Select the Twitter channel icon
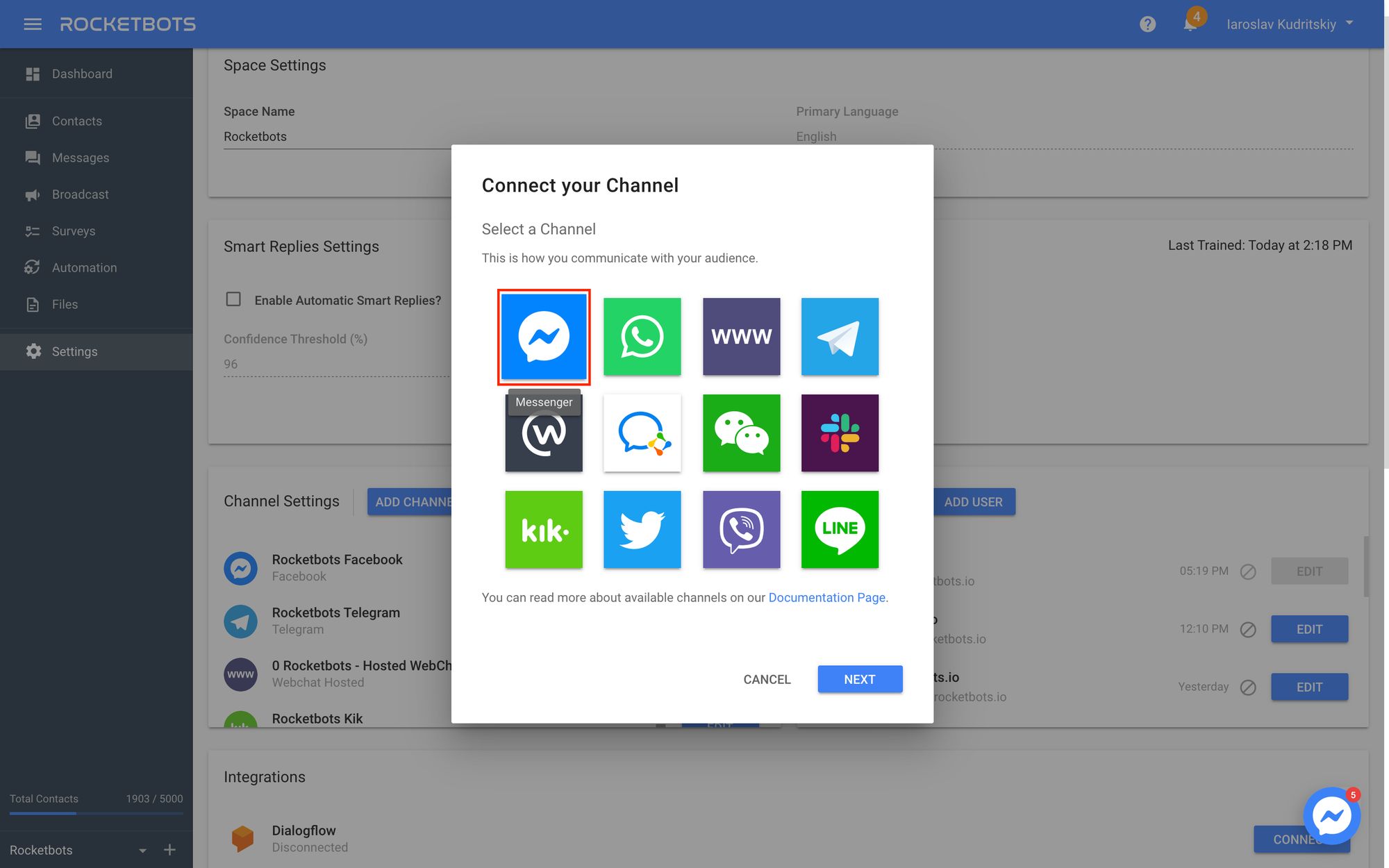Screen dimensions: 1389x868 click(642, 529)
